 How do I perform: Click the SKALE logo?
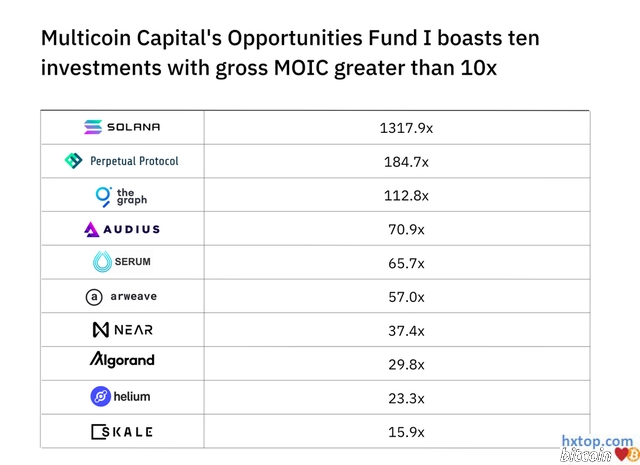pyautogui.click(x=122, y=431)
